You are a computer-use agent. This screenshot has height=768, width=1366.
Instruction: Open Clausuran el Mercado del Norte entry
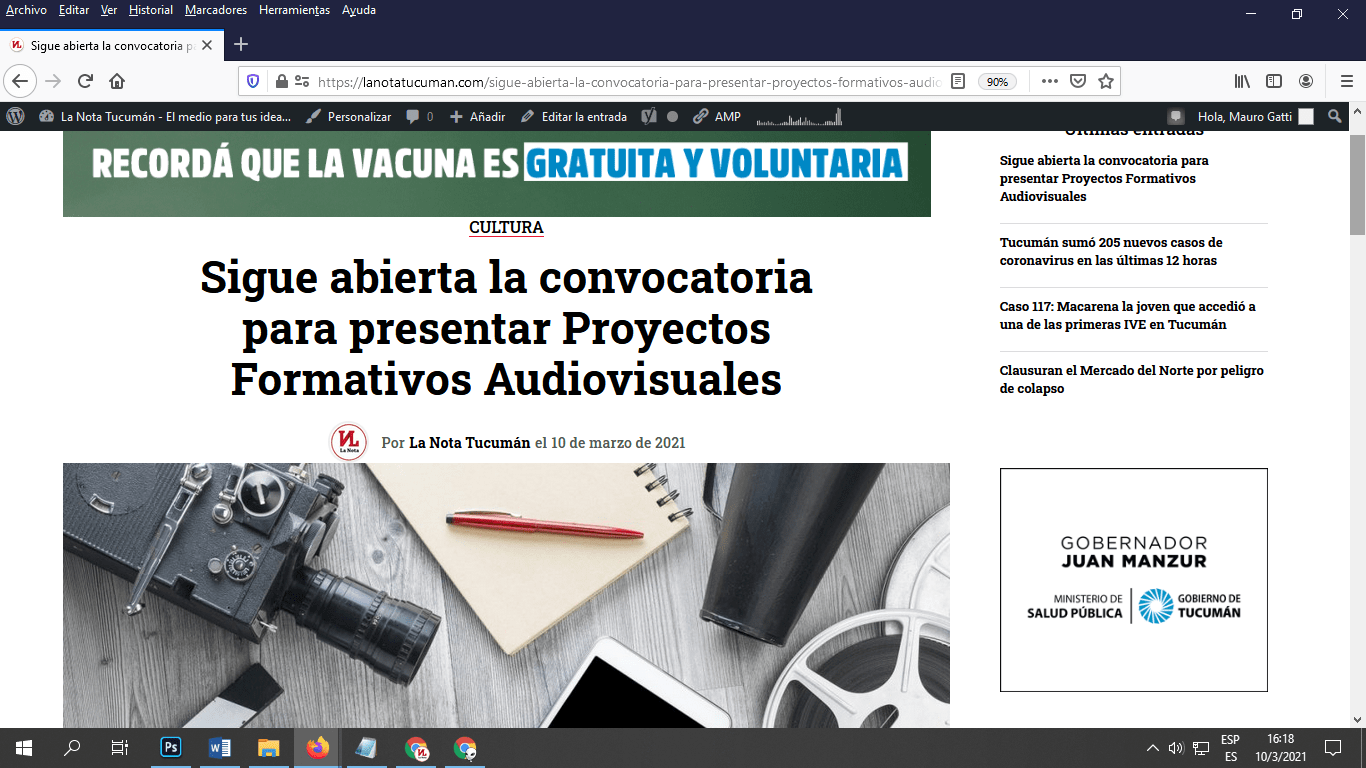point(1132,379)
